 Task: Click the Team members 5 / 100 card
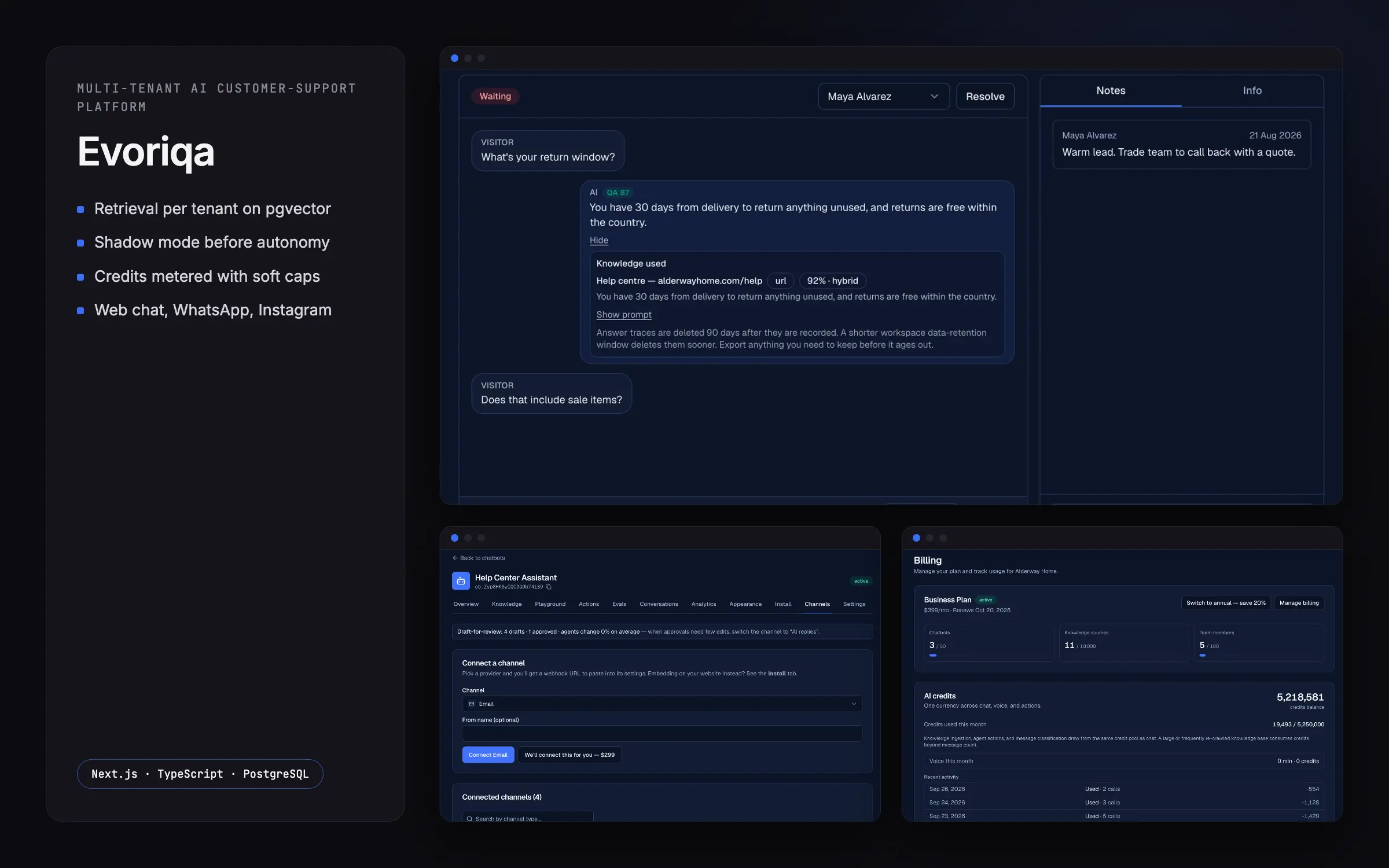[x=1259, y=642]
